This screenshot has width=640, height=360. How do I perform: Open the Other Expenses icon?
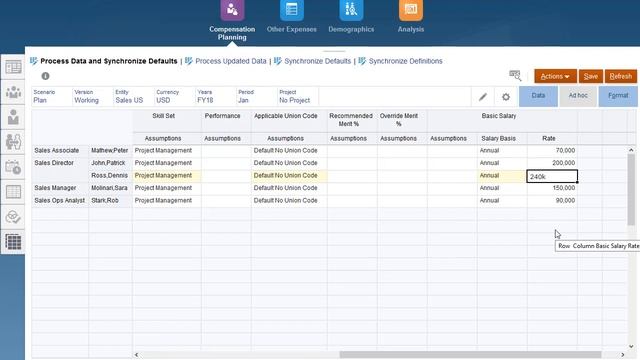pos(291,10)
